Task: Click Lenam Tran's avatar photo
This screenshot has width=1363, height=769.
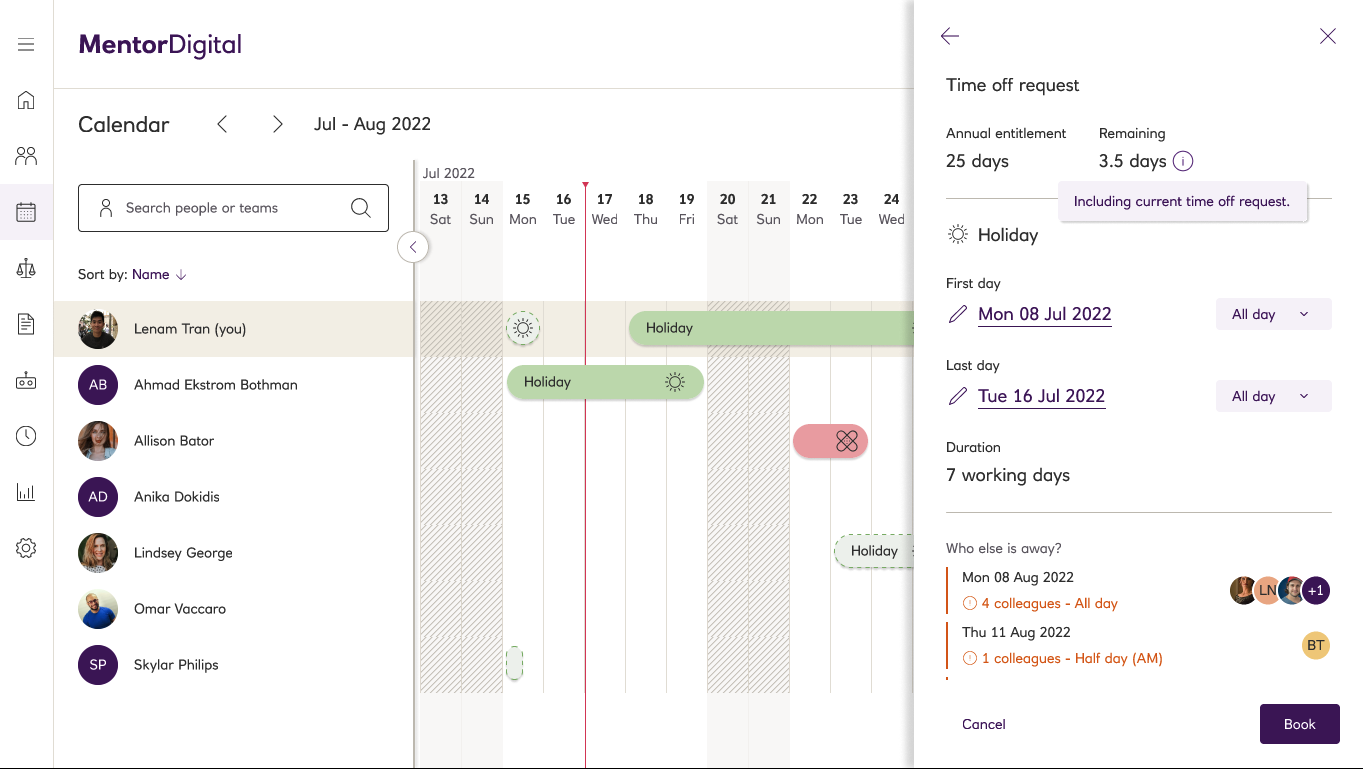Action: click(x=98, y=329)
